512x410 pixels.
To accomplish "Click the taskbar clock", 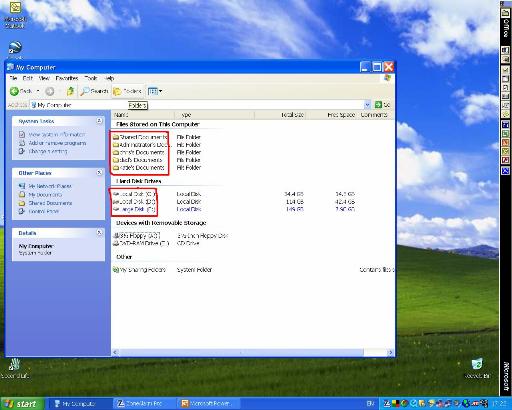I will click(499, 404).
